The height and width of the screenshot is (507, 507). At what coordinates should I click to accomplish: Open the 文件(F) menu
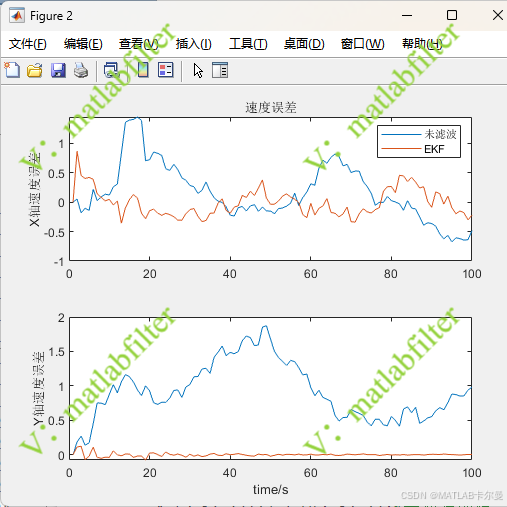(x=27, y=44)
